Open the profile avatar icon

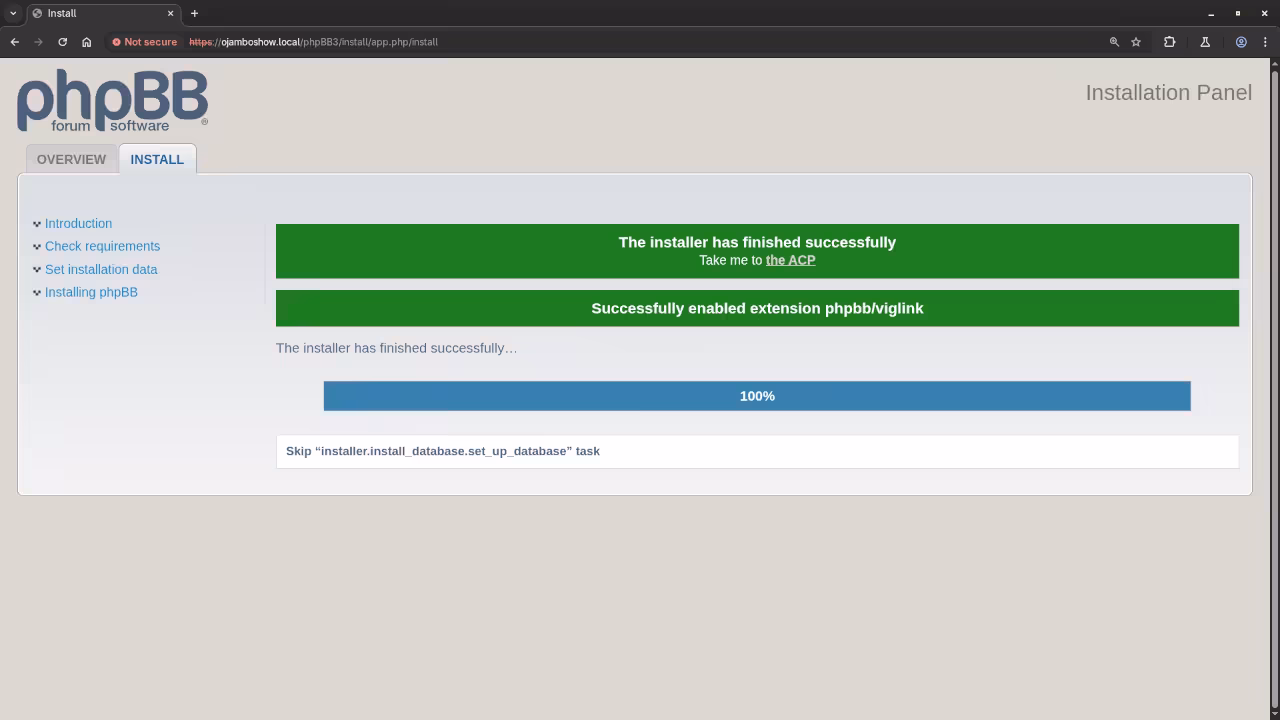(x=1241, y=42)
